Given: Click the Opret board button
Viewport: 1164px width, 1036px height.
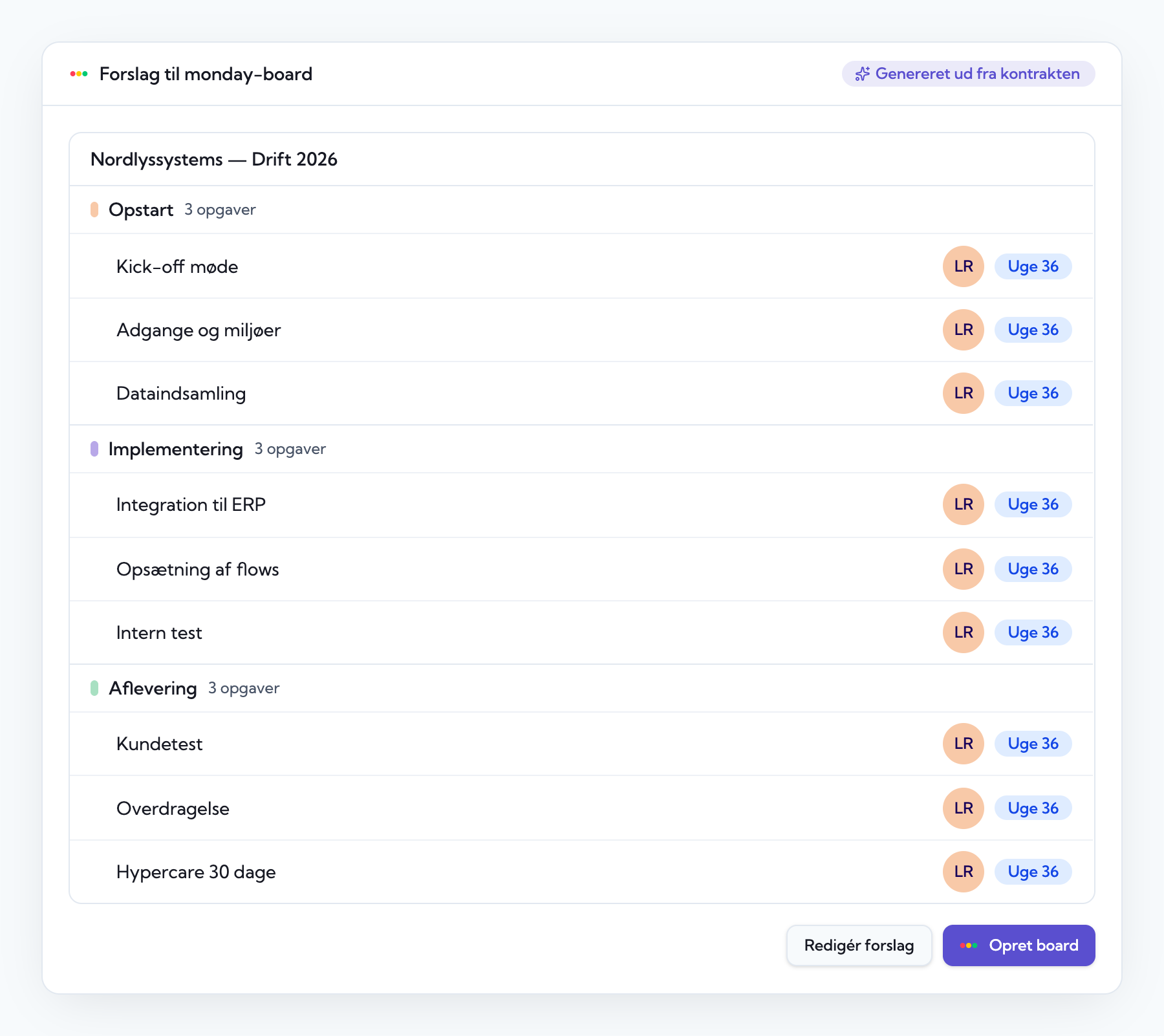Looking at the screenshot, I should tap(1018, 945).
